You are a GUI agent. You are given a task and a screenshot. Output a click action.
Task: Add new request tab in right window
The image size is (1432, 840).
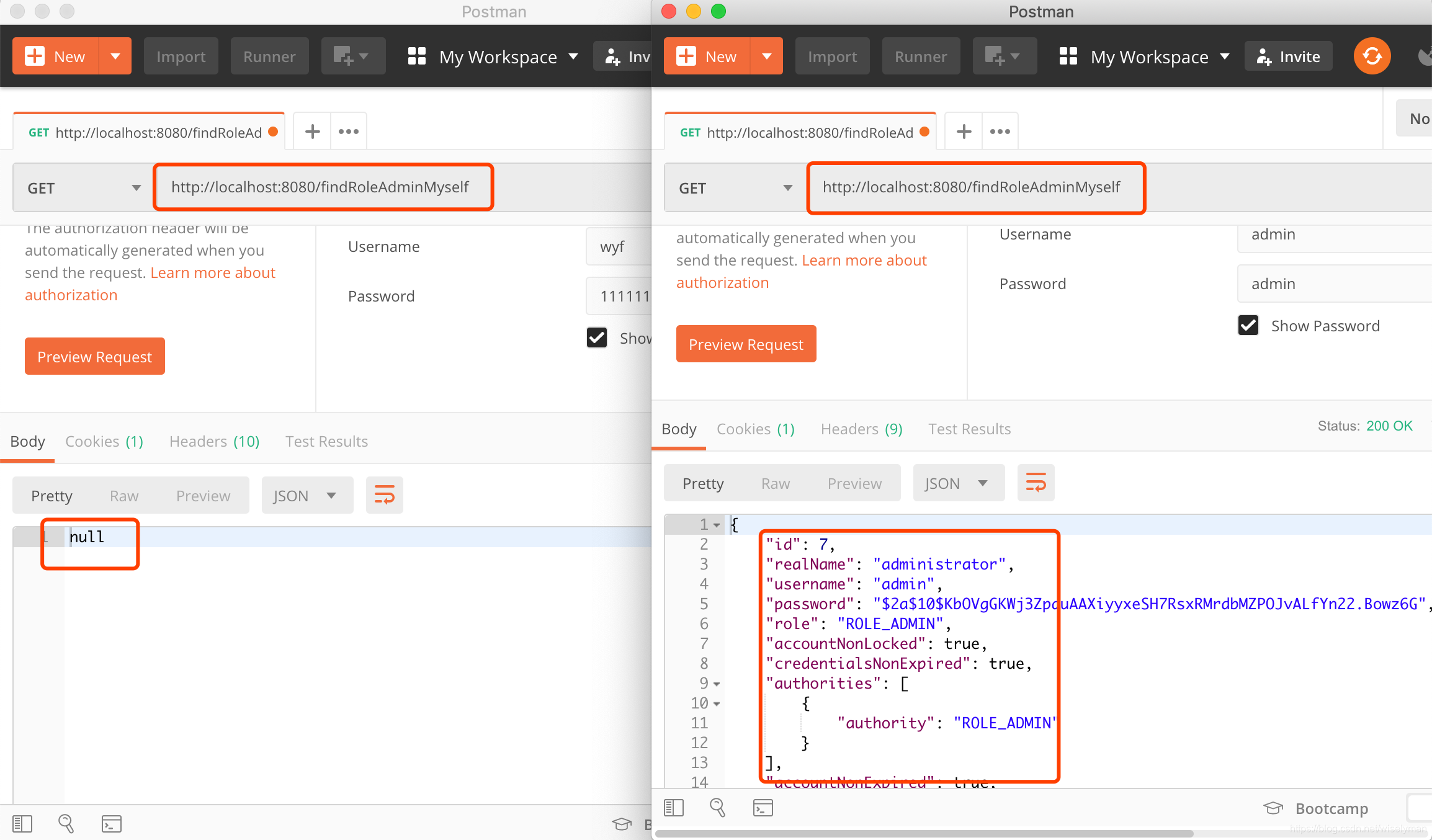(x=964, y=132)
